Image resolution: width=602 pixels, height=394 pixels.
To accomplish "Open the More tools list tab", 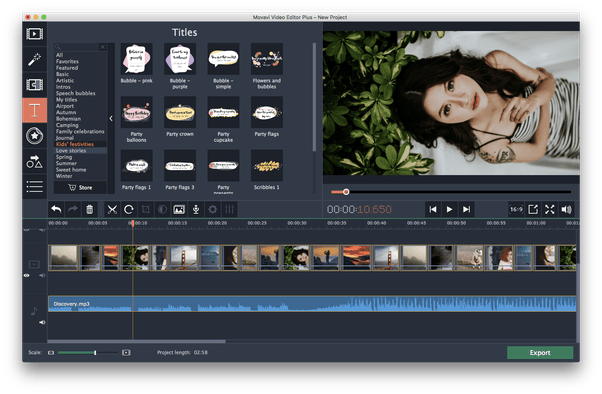I will click(x=35, y=187).
